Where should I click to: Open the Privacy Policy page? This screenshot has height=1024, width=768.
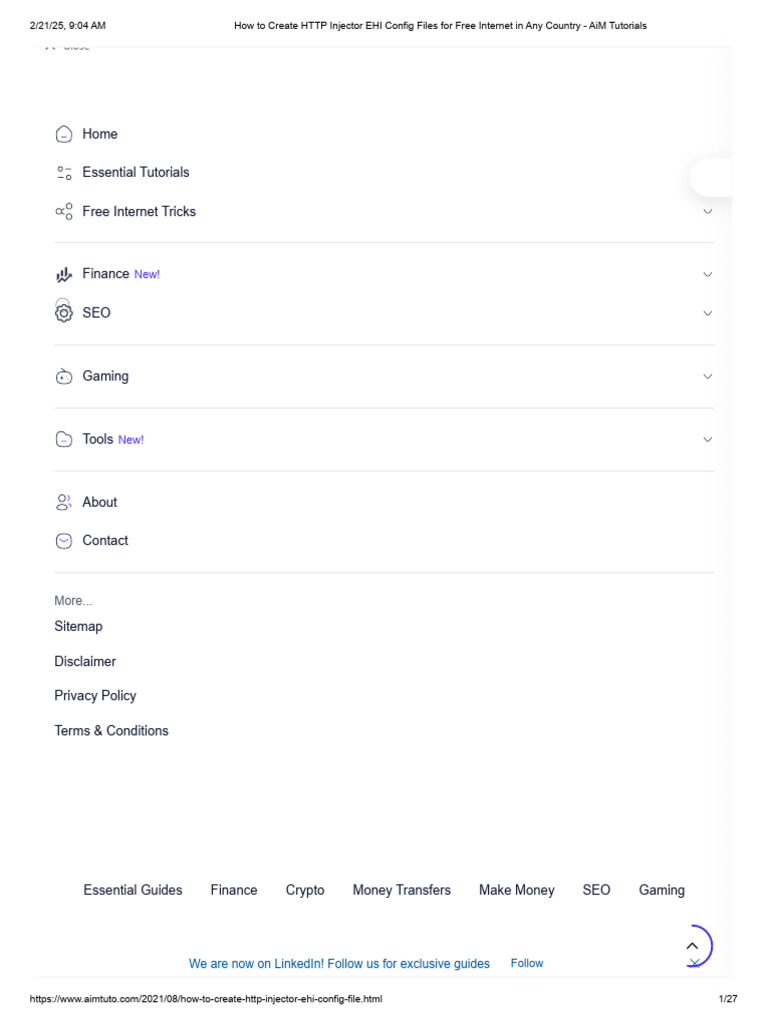click(x=95, y=696)
